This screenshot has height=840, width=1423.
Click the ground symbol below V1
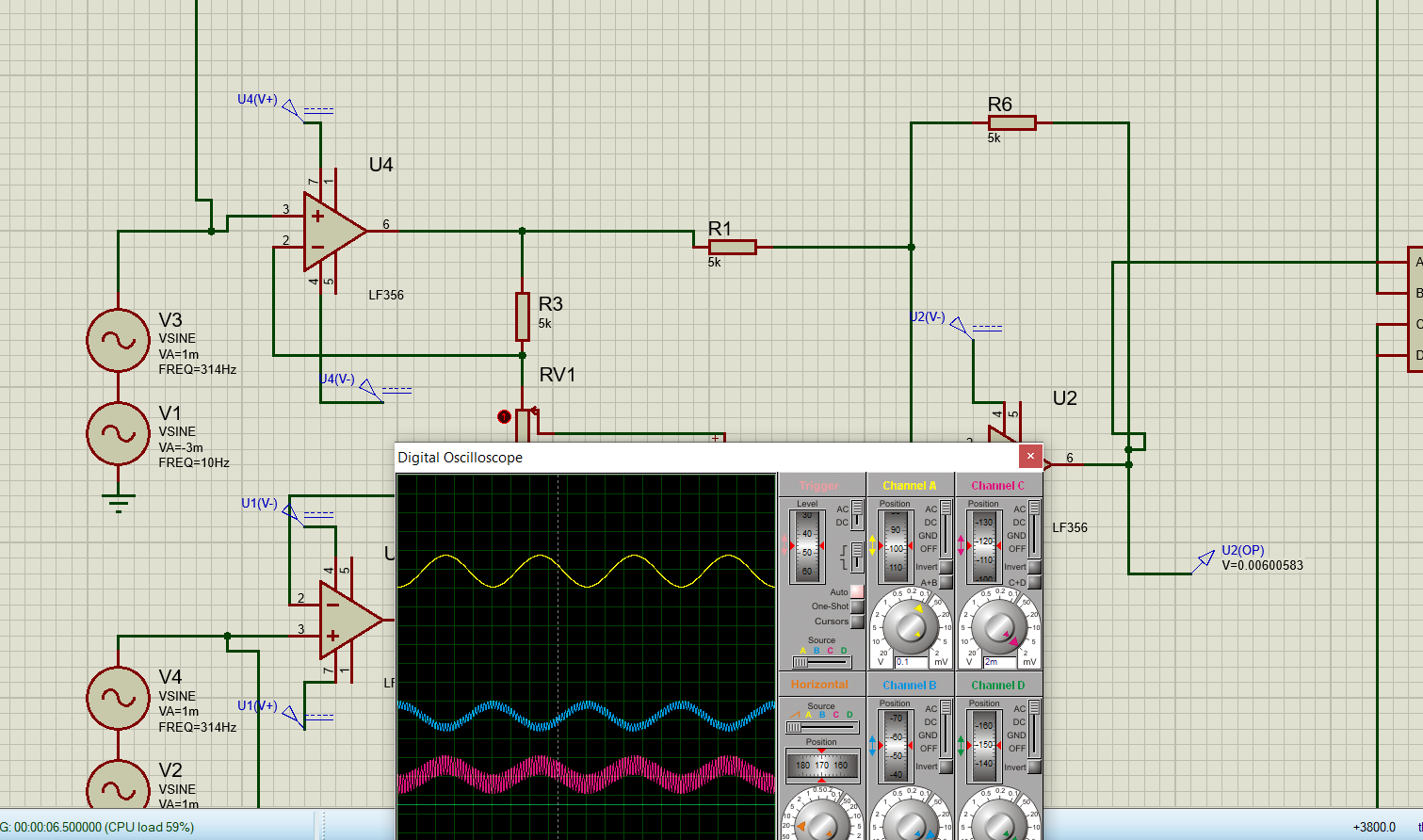[x=118, y=502]
